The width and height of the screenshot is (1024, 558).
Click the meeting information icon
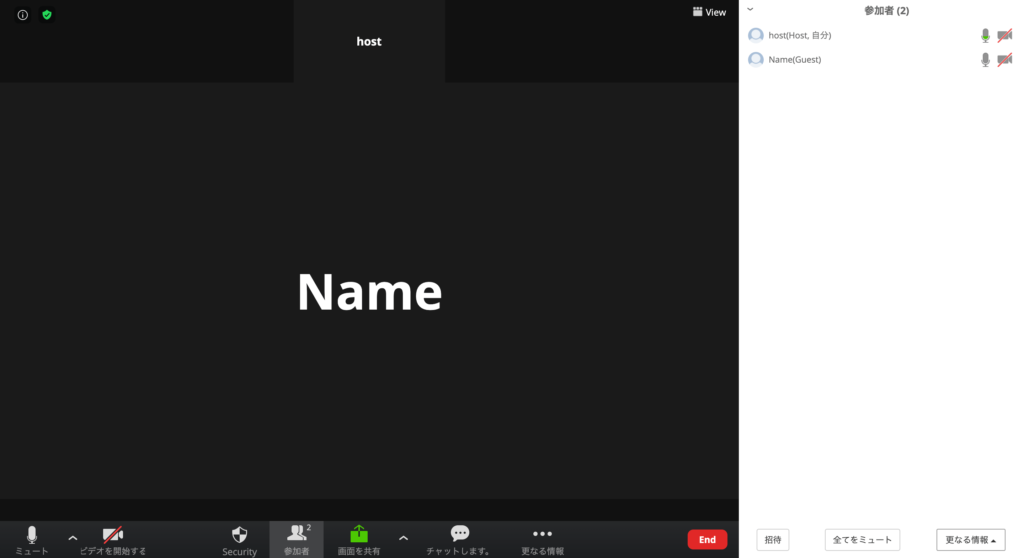[22, 15]
